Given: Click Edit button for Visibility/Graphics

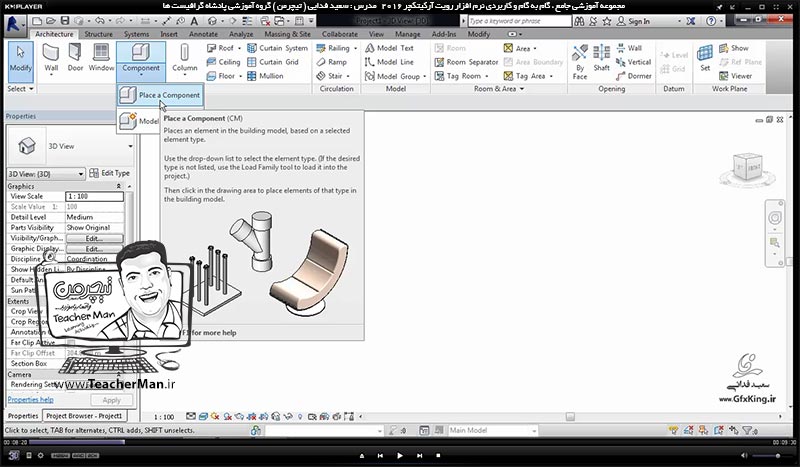Looking at the screenshot, I should [94, 238].
